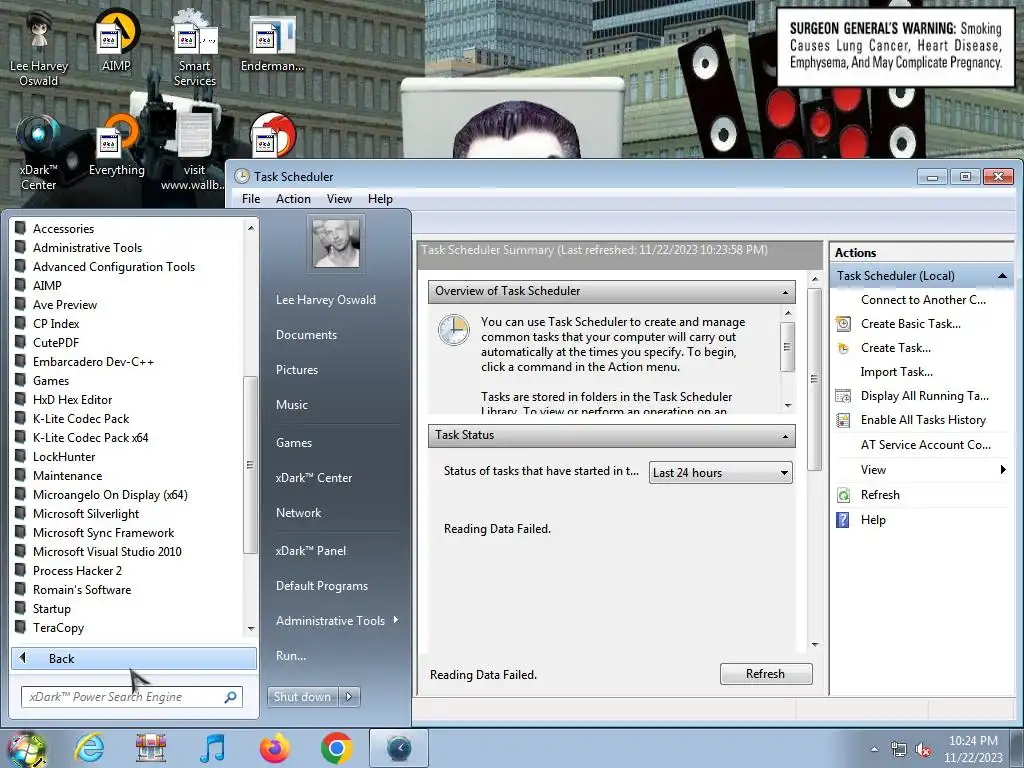Show hidden tray icons arrow
The image size is (1024, 768).
coord(874,750)
